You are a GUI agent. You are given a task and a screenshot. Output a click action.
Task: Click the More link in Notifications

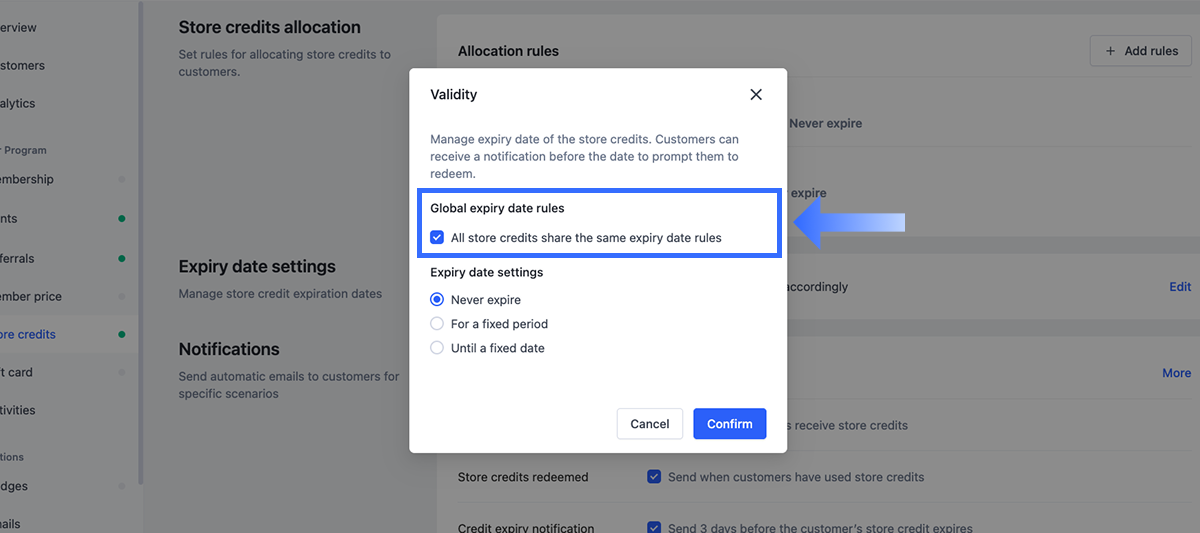(x=1176, y=373)
